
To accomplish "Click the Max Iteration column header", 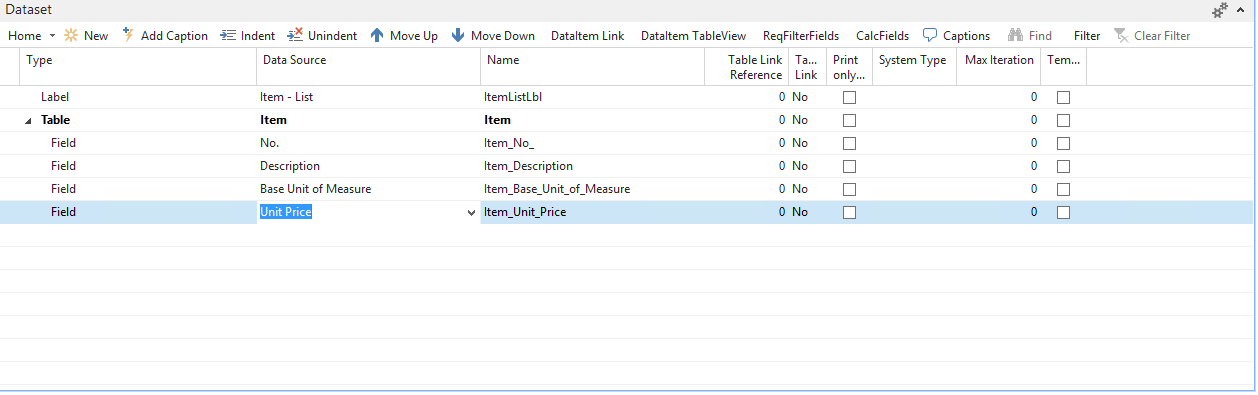I will click(x=998, y=67).
